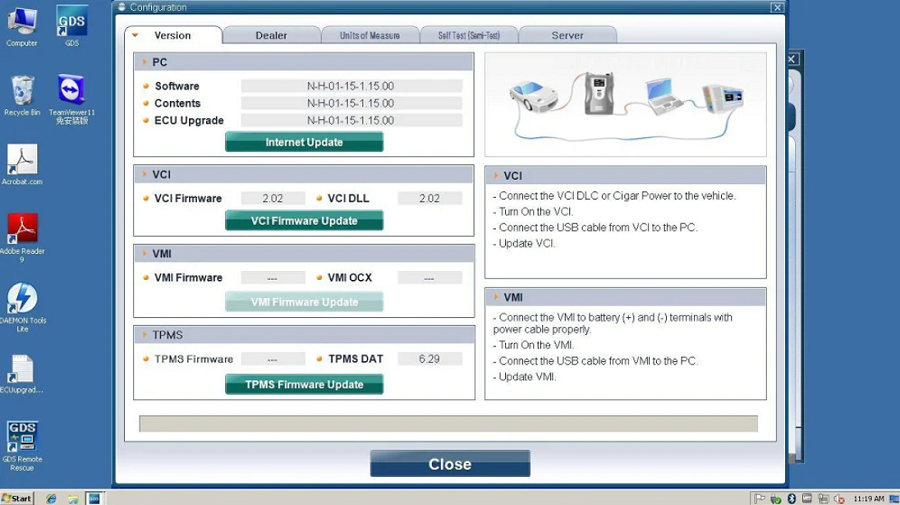Open the GDS Remote Rescue shortcut
The width and height of the screenshot is (900, 505).
22,446
